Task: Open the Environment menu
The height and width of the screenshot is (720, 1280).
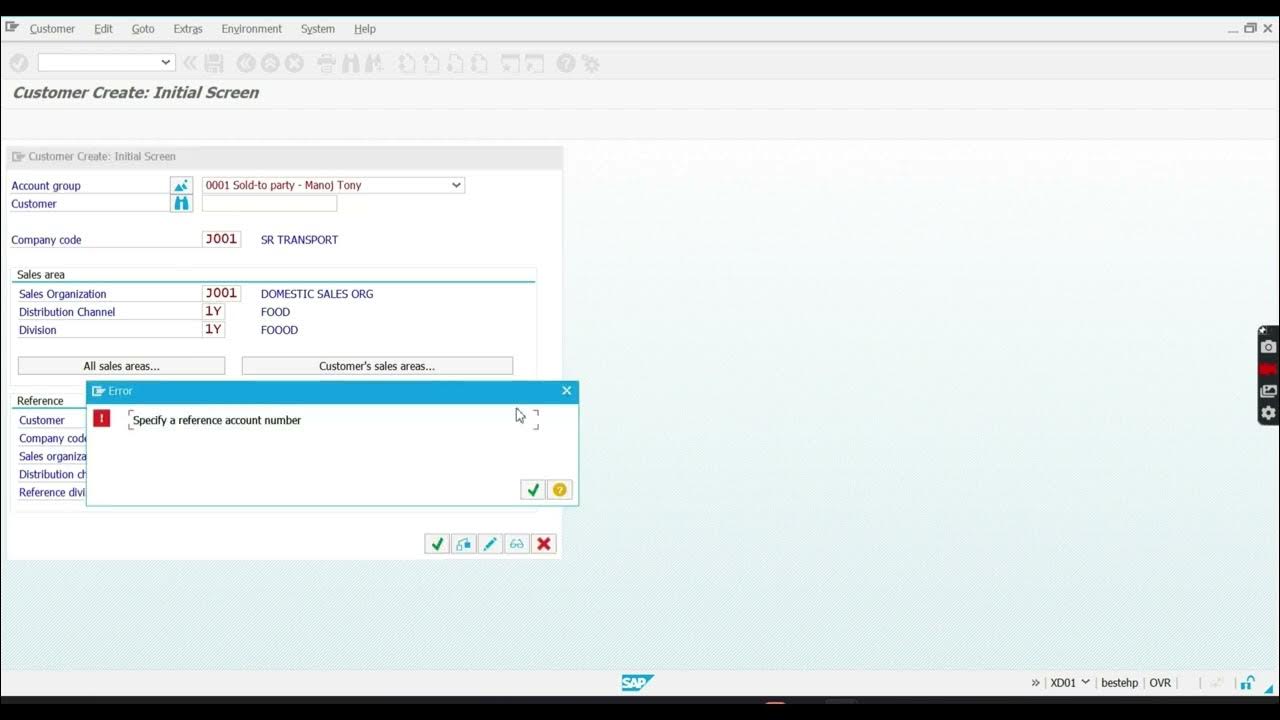Action: coord(252,29)
